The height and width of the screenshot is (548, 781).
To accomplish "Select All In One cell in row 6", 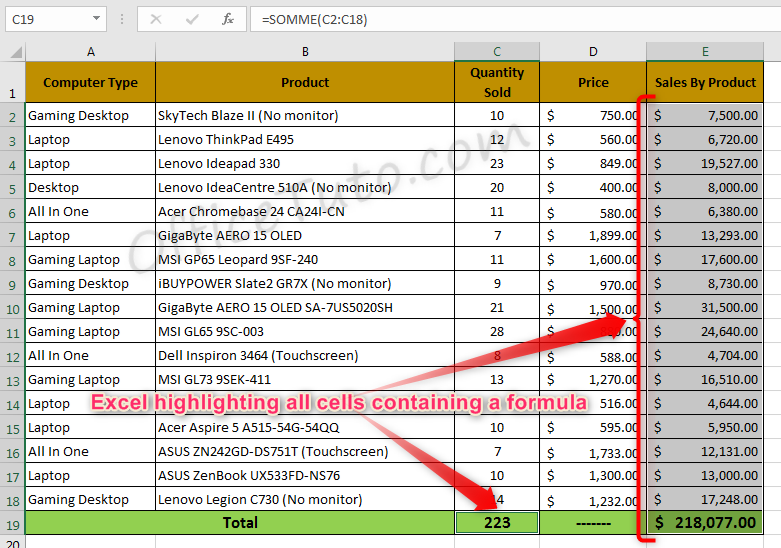I will (90, 211).
